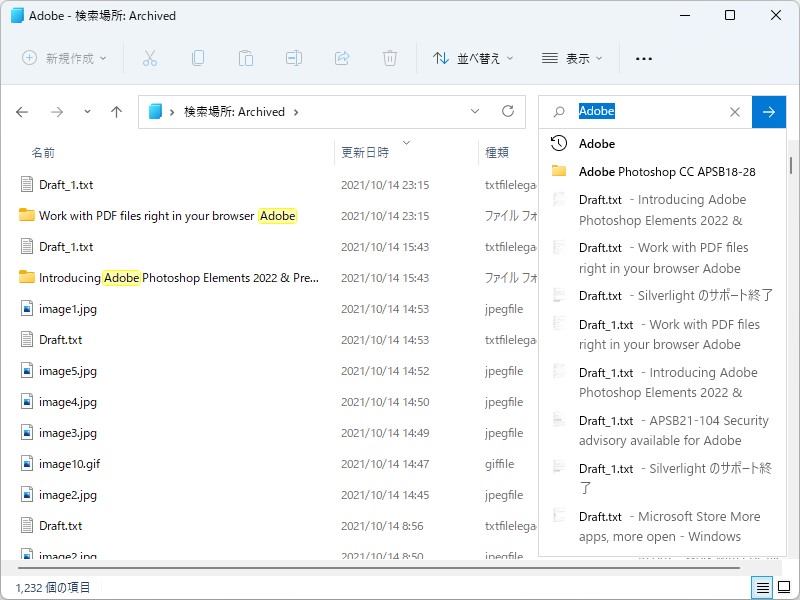Screen dimensions: 800x600
Task: Select Adobe Photoshop CC APSB18-28 folder suggestion
Action: [x=662, y=172]
